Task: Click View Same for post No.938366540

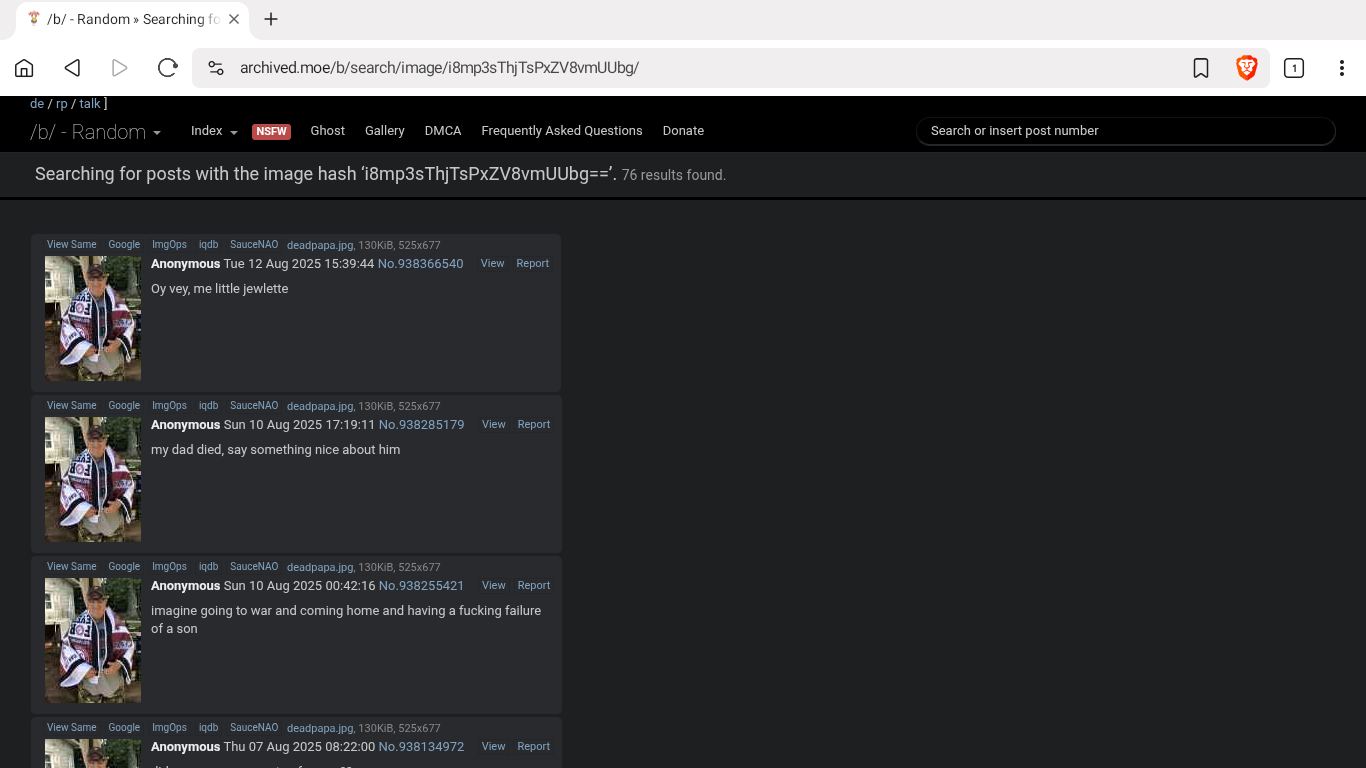Action: click(72, 245)
